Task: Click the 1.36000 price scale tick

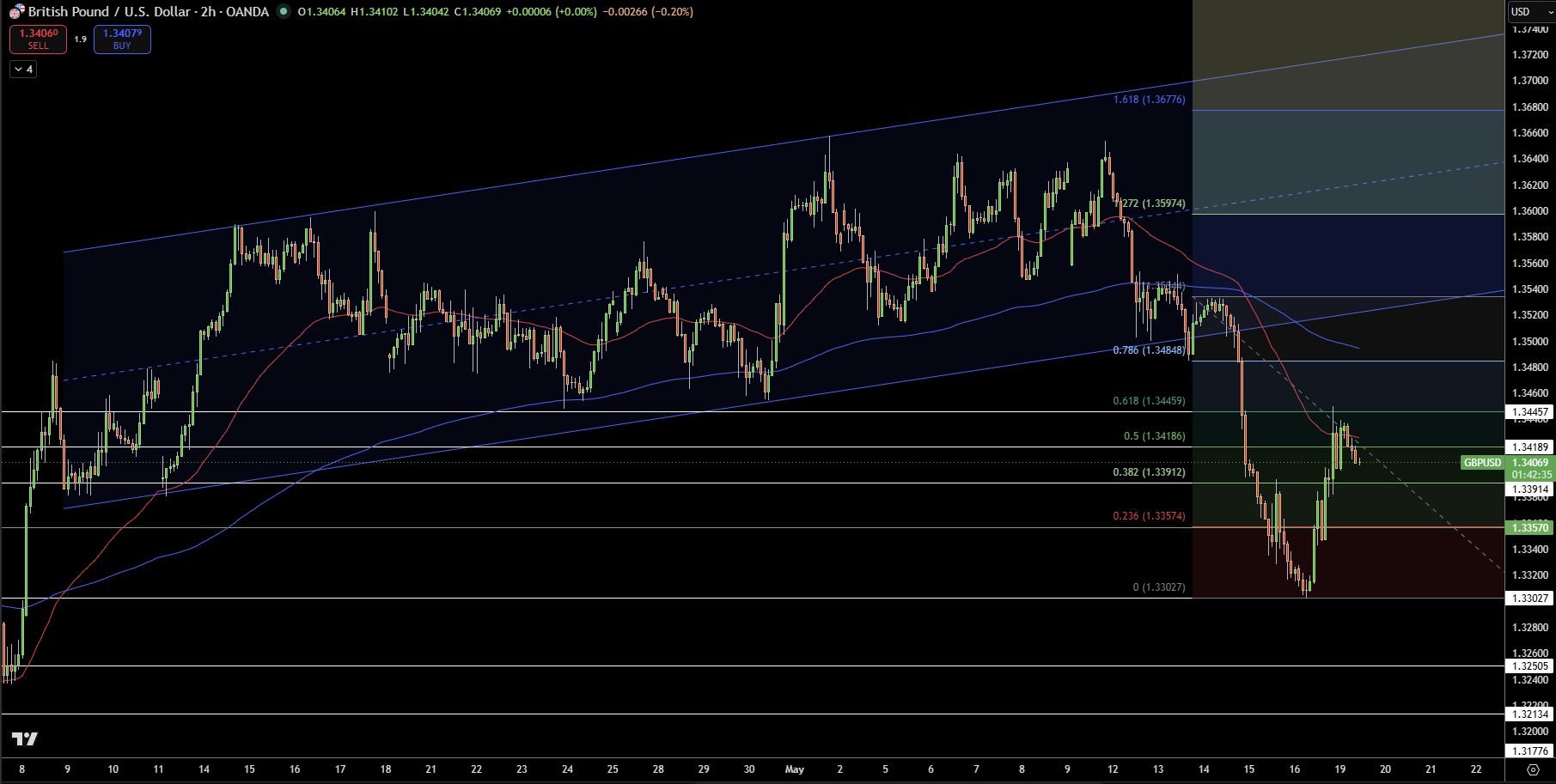Action: (x=1529, y=211)
